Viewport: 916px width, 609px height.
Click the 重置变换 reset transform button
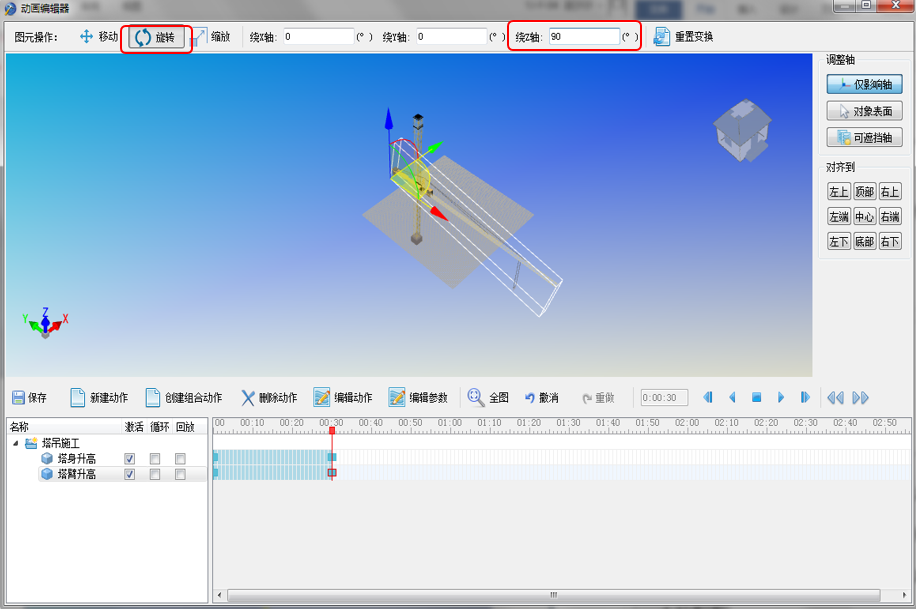click(683, 37)
